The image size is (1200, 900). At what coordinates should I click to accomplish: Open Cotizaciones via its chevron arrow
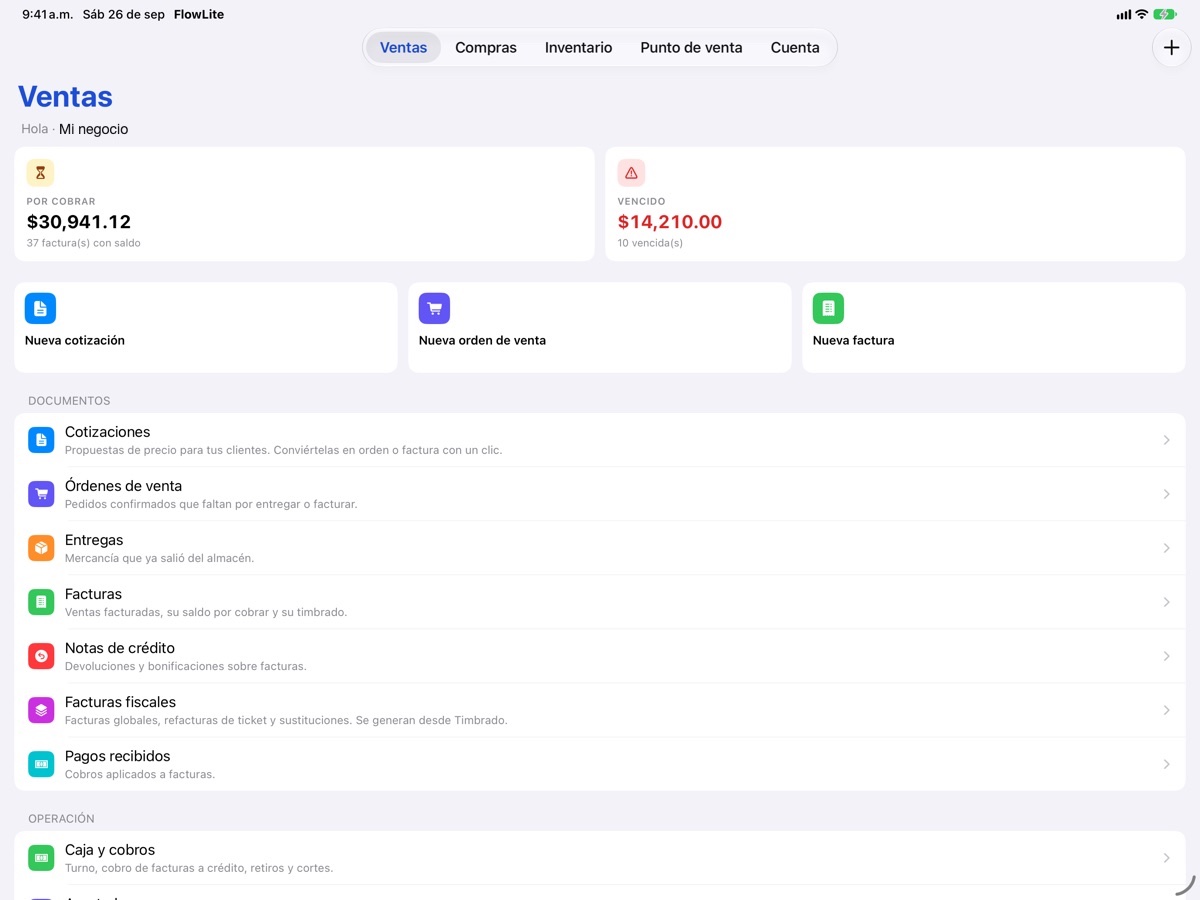click(x=1166, y=440)
